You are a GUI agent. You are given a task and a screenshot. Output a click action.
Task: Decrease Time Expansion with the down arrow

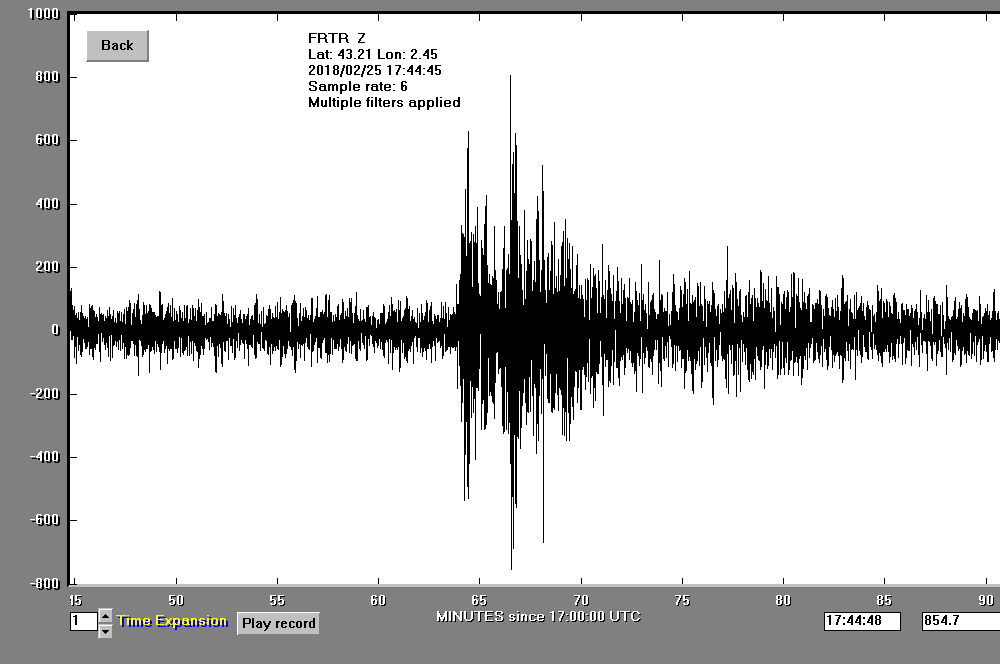point(105,630)
